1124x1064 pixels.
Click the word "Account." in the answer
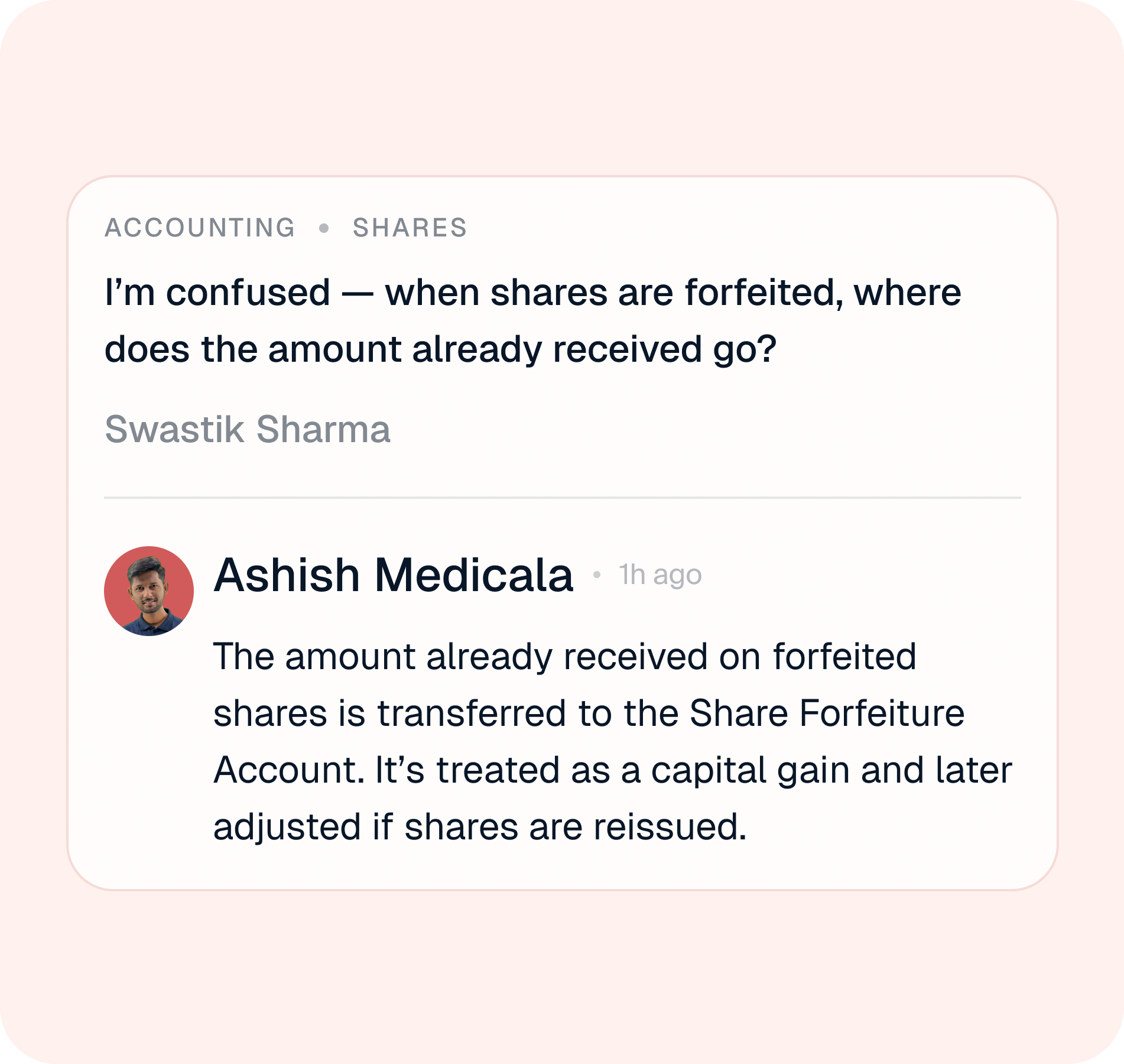[x=289, y=770]
